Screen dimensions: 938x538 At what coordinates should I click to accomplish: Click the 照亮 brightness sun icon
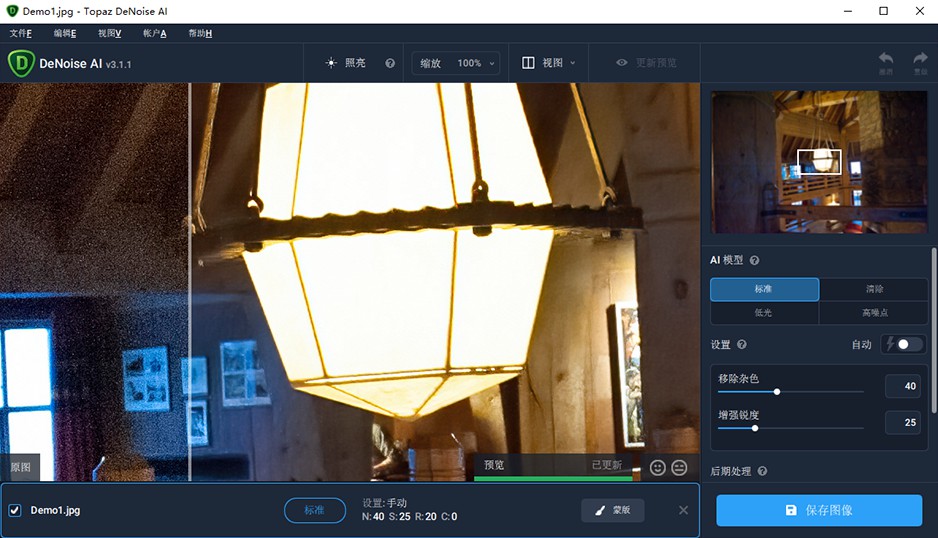click(x=331, y=63)
